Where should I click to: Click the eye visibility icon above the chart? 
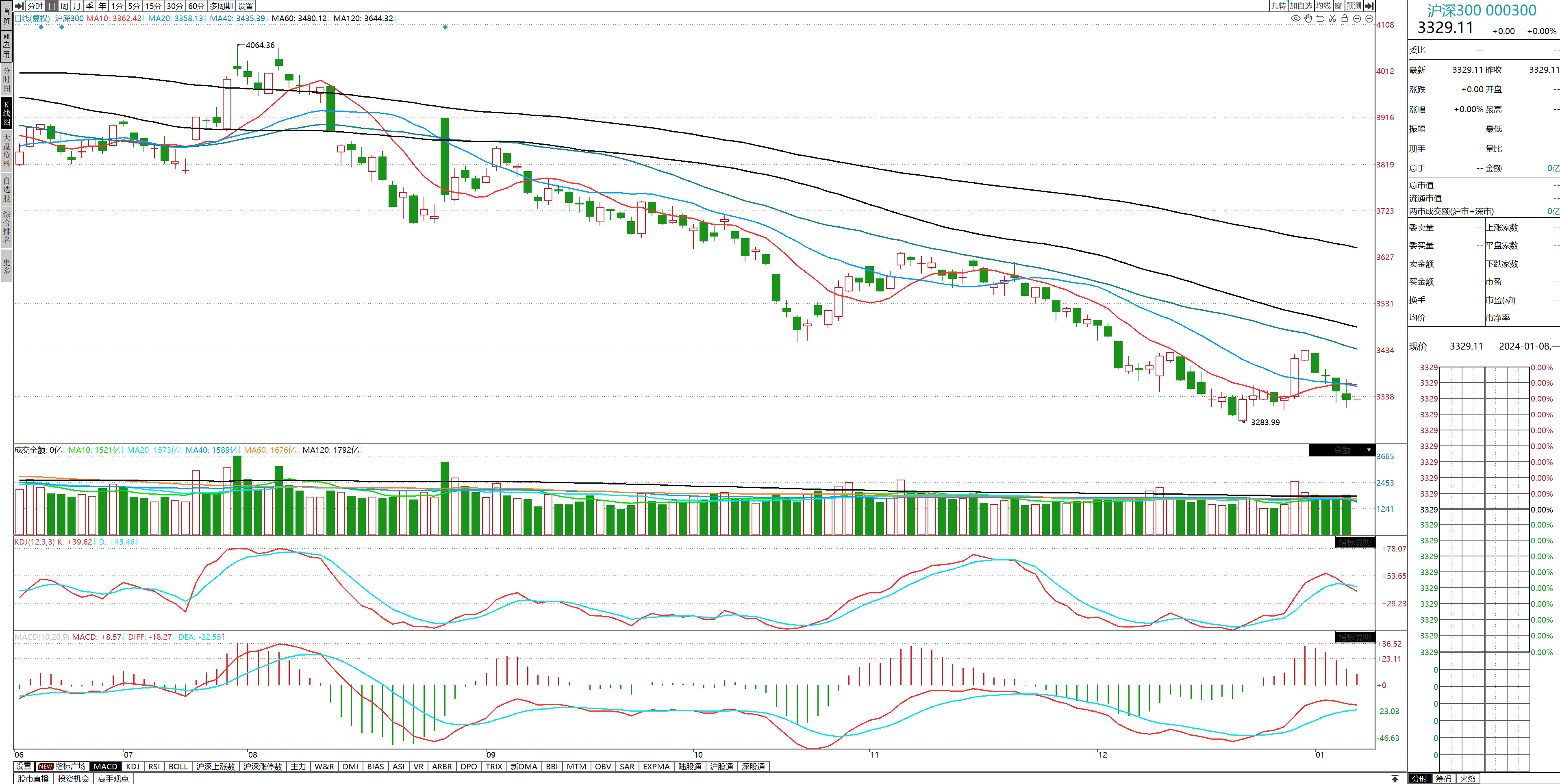coord(1295,19)
